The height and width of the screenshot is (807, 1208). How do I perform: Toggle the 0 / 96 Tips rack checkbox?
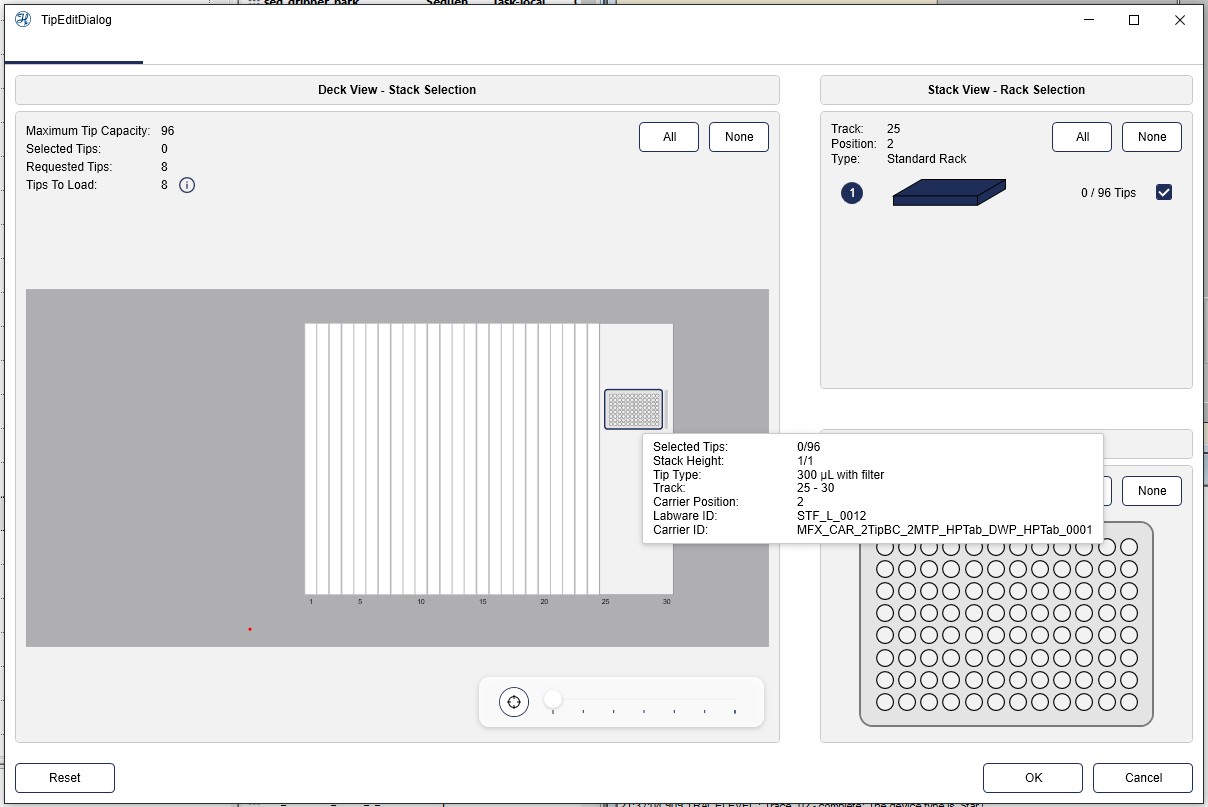pyautogui.click(x=1164, y=193)
